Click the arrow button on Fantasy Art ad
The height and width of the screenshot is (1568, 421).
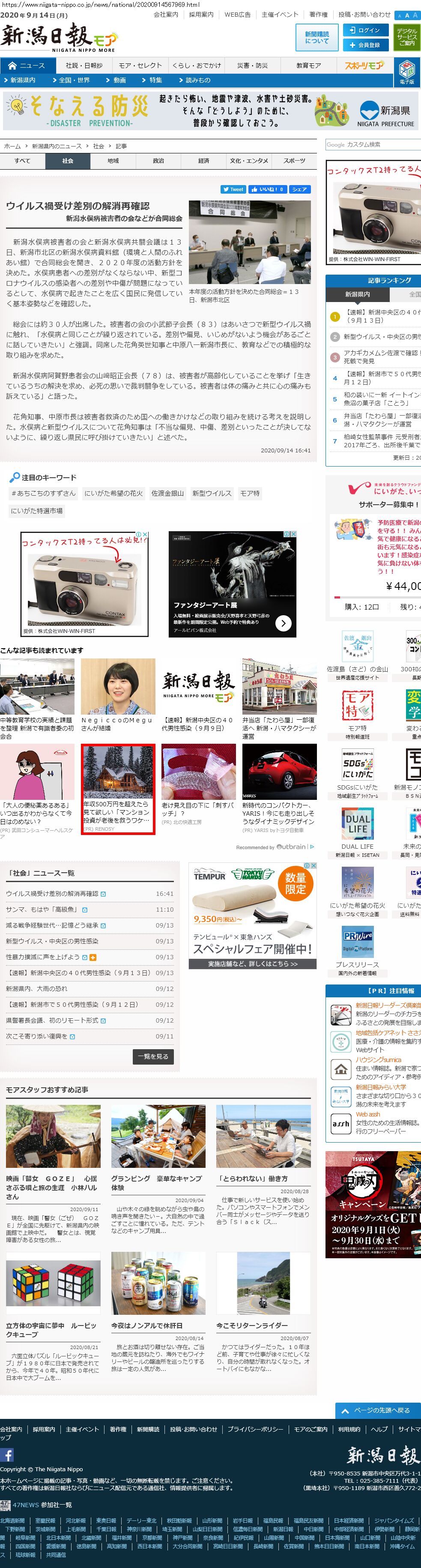(283, 622)
